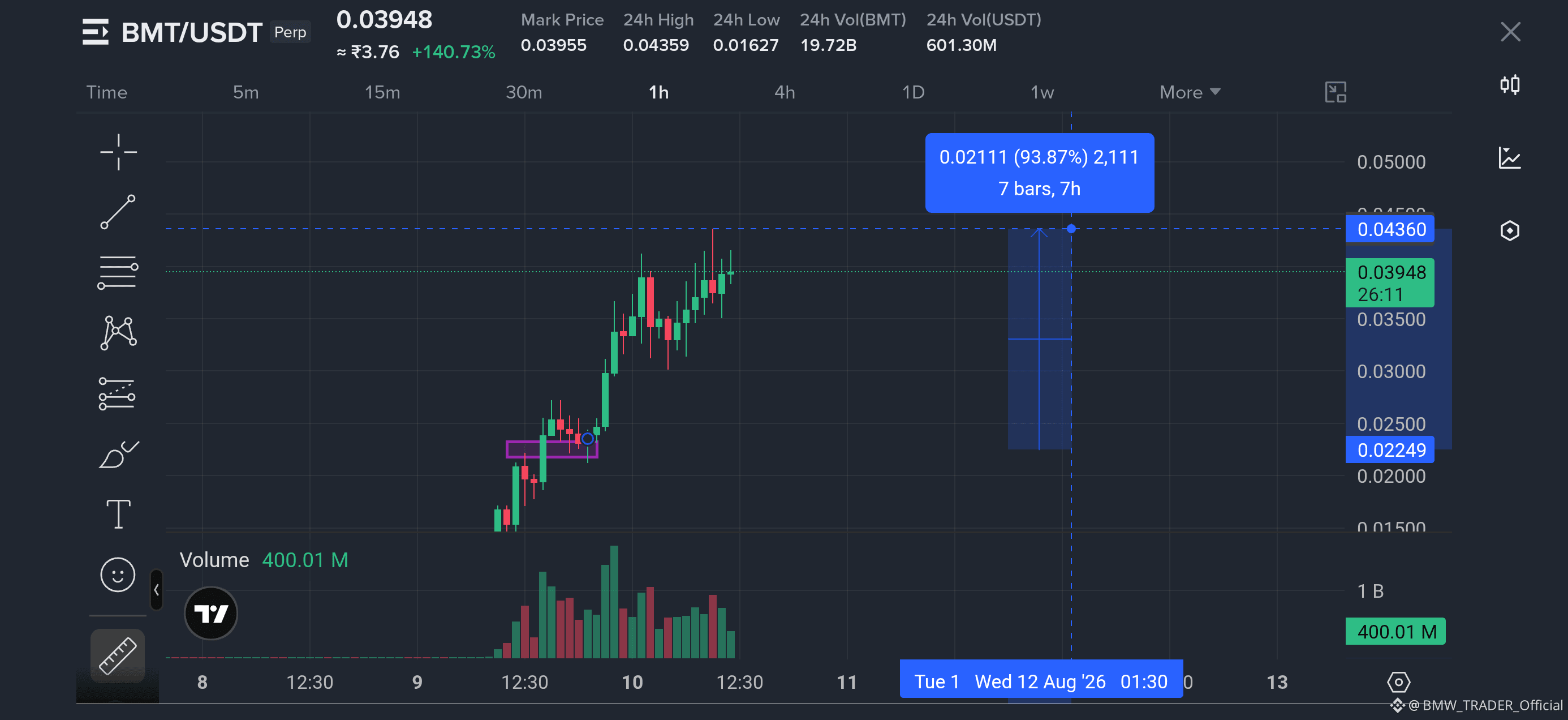
Task: Close the chart view with X
Action: (1510, 32)
